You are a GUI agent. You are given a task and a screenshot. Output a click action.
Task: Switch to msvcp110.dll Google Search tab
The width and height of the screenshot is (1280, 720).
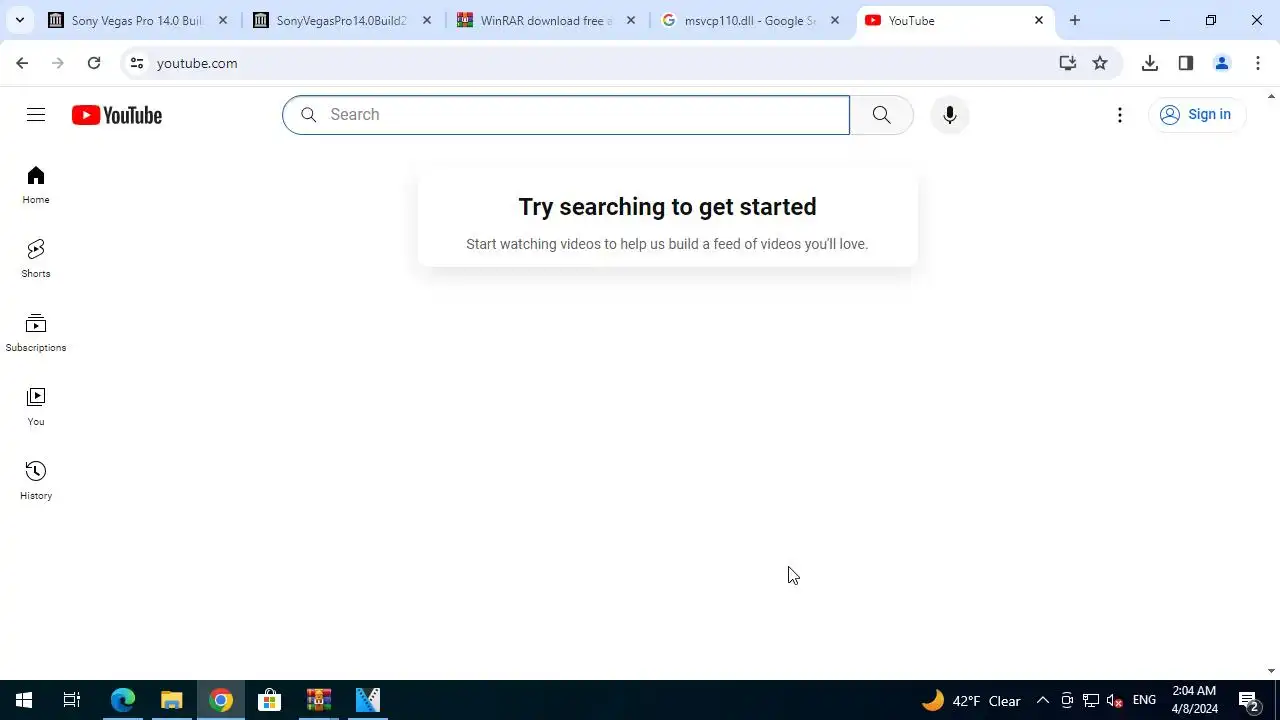point(750,20)
